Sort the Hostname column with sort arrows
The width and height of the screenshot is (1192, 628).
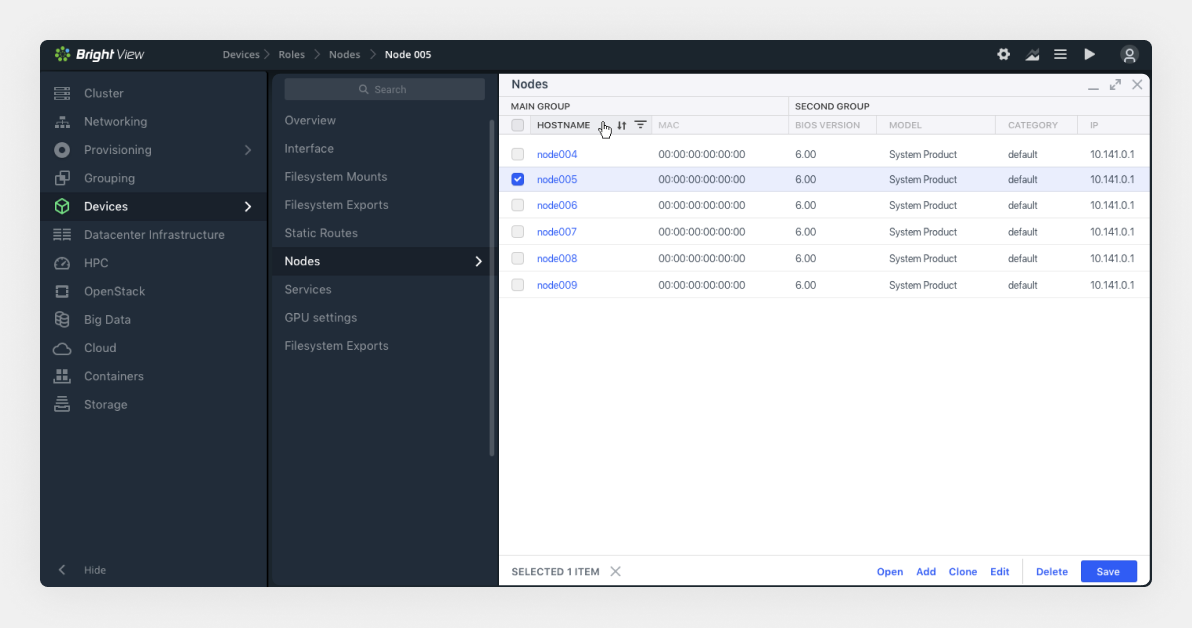tap(622, 125)
